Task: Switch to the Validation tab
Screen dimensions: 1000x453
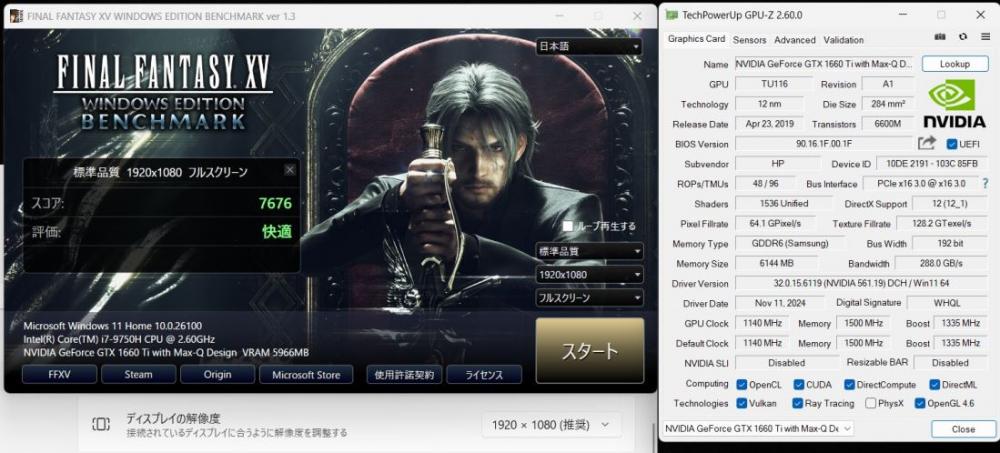Action: pyautogui.click(x=843, y=40)
